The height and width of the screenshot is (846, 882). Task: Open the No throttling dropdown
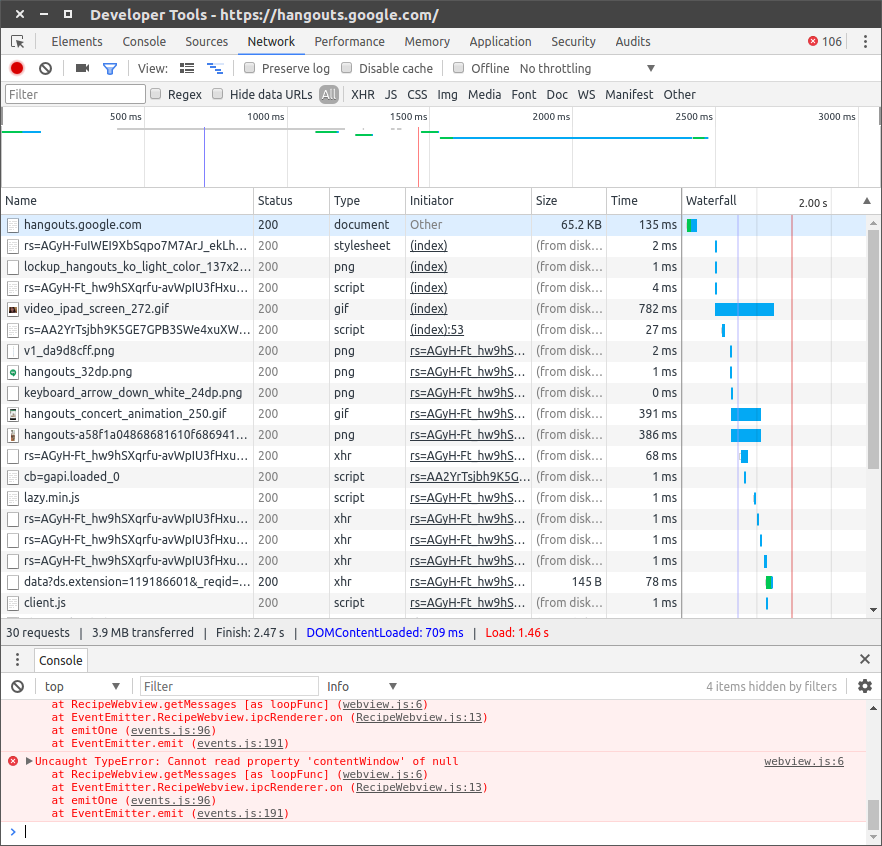point(587,69)
